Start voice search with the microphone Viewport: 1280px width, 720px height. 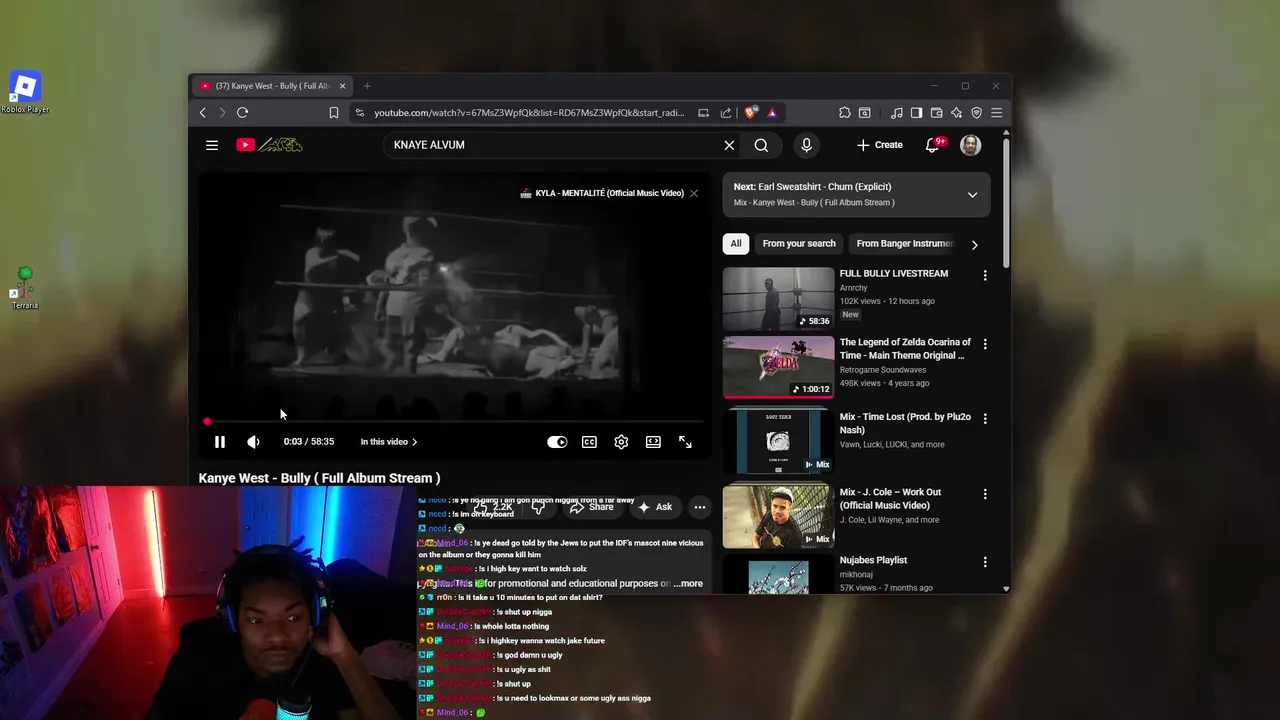point(806,145)
